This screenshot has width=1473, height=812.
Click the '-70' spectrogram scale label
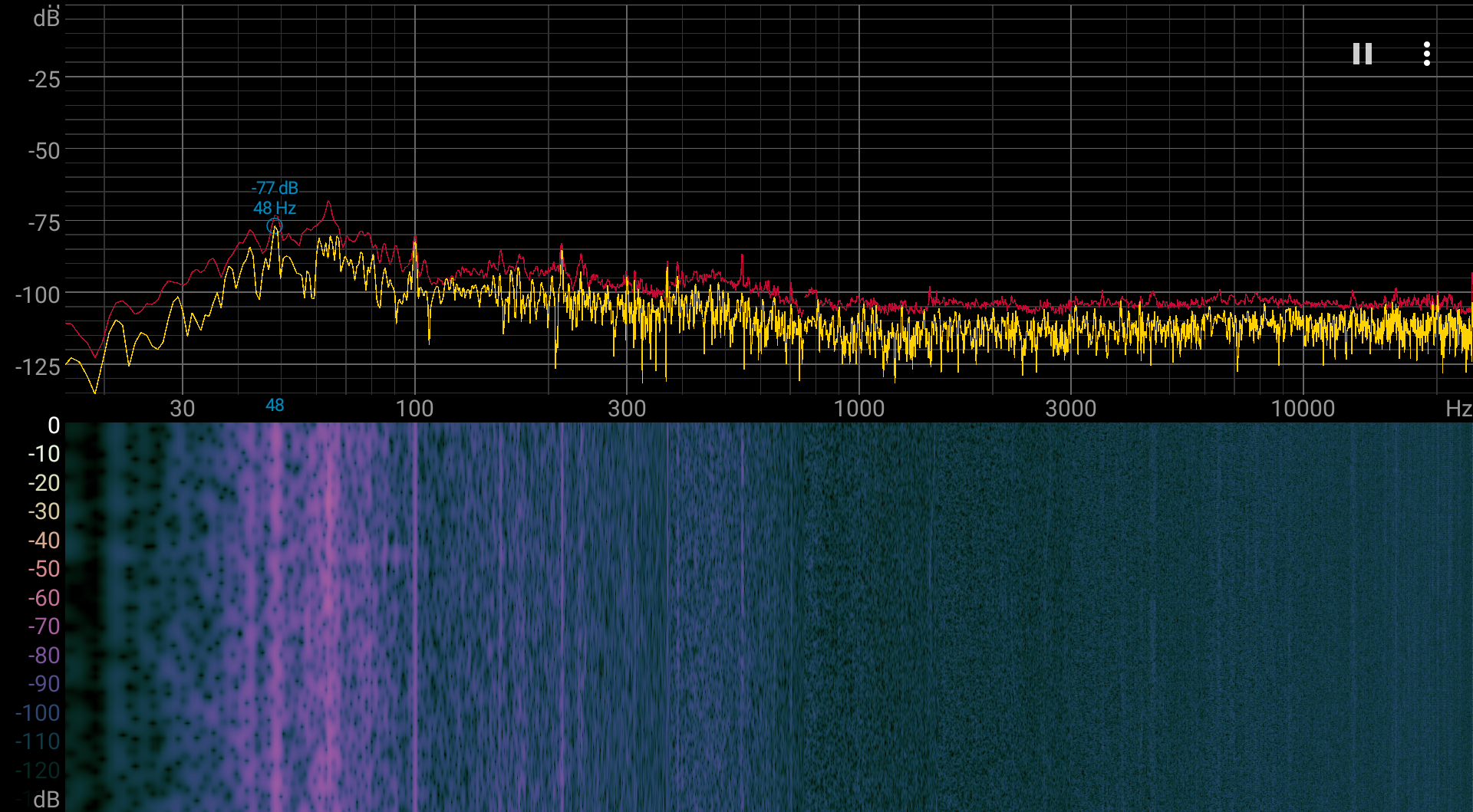pos(44,626)
